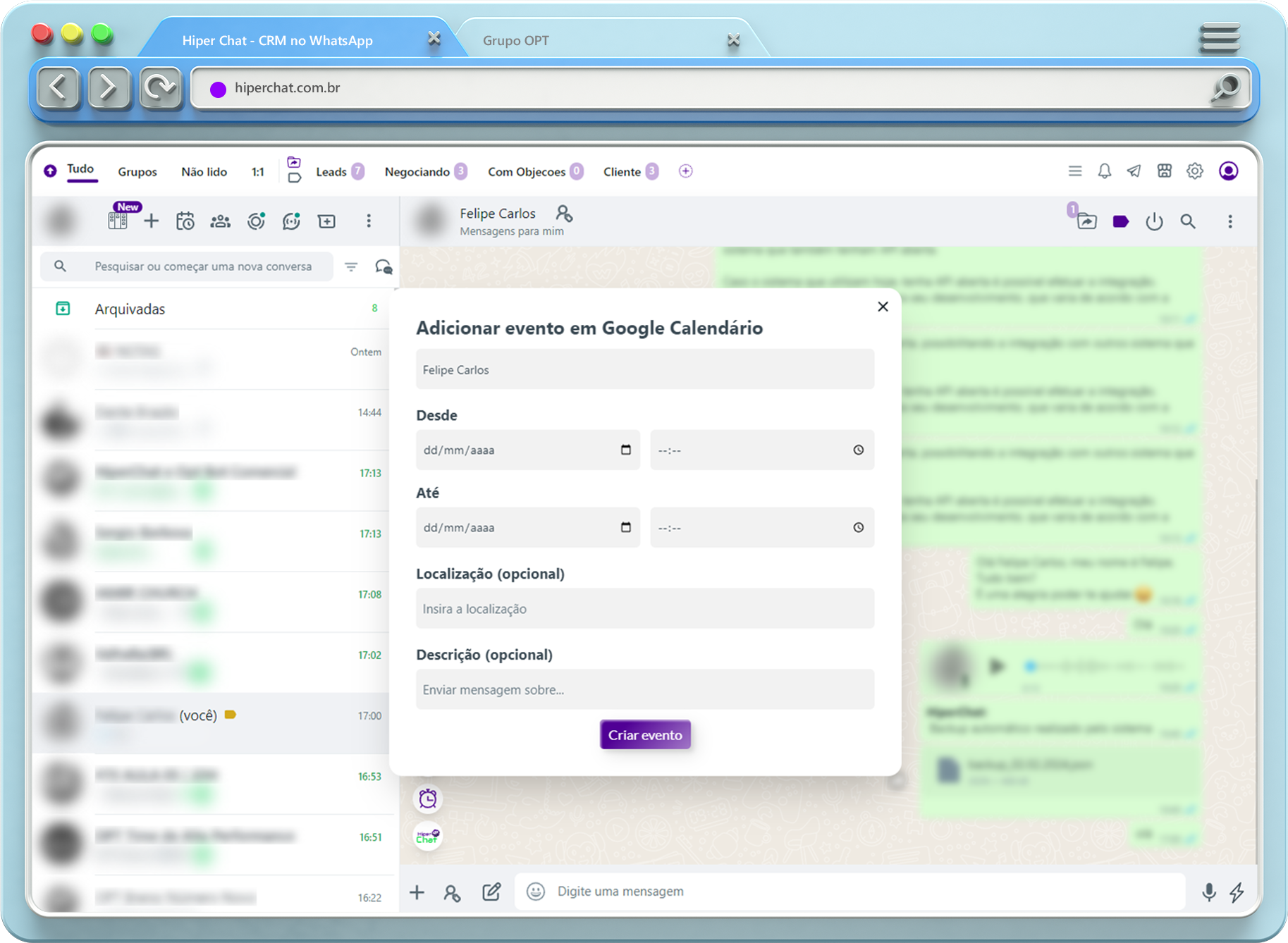Click the Criar evento button

[644, 734]
